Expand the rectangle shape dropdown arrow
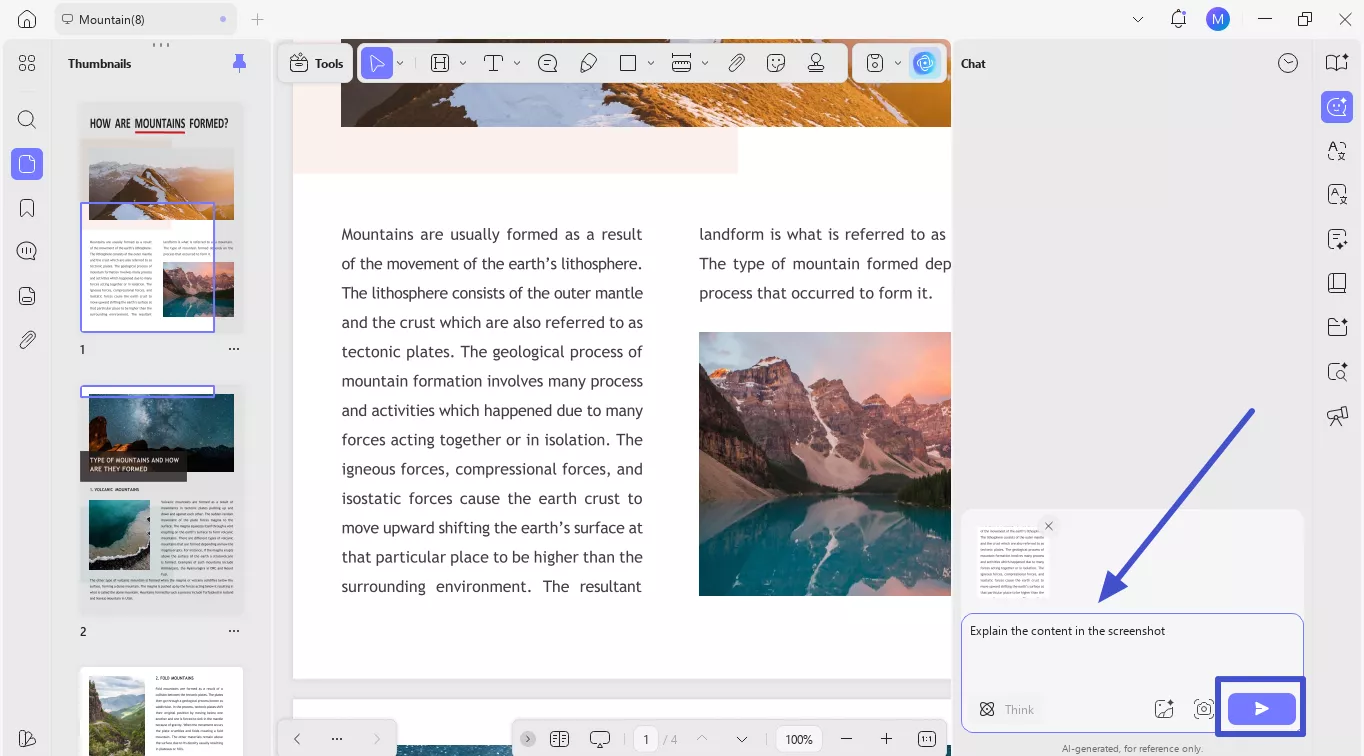This screenshot has width=1364, height=756. [x=651, y=63]
